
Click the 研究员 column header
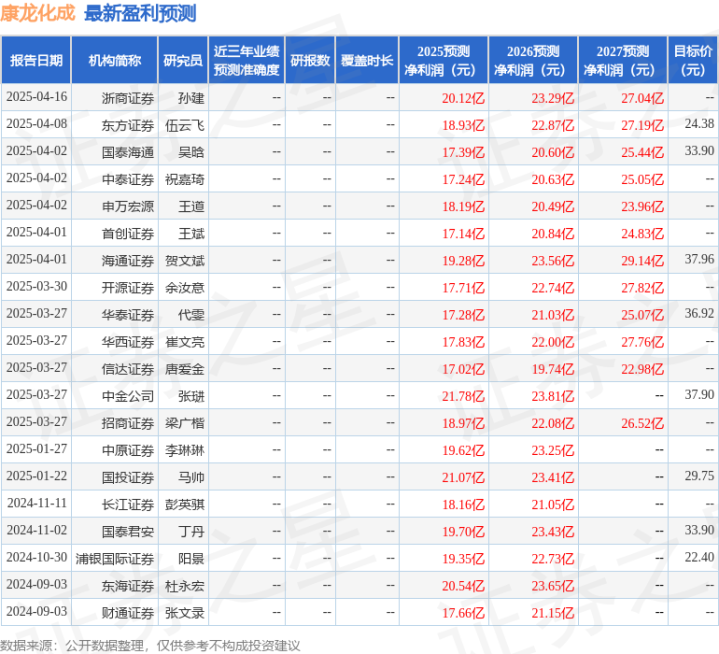[x=182, y=60]
